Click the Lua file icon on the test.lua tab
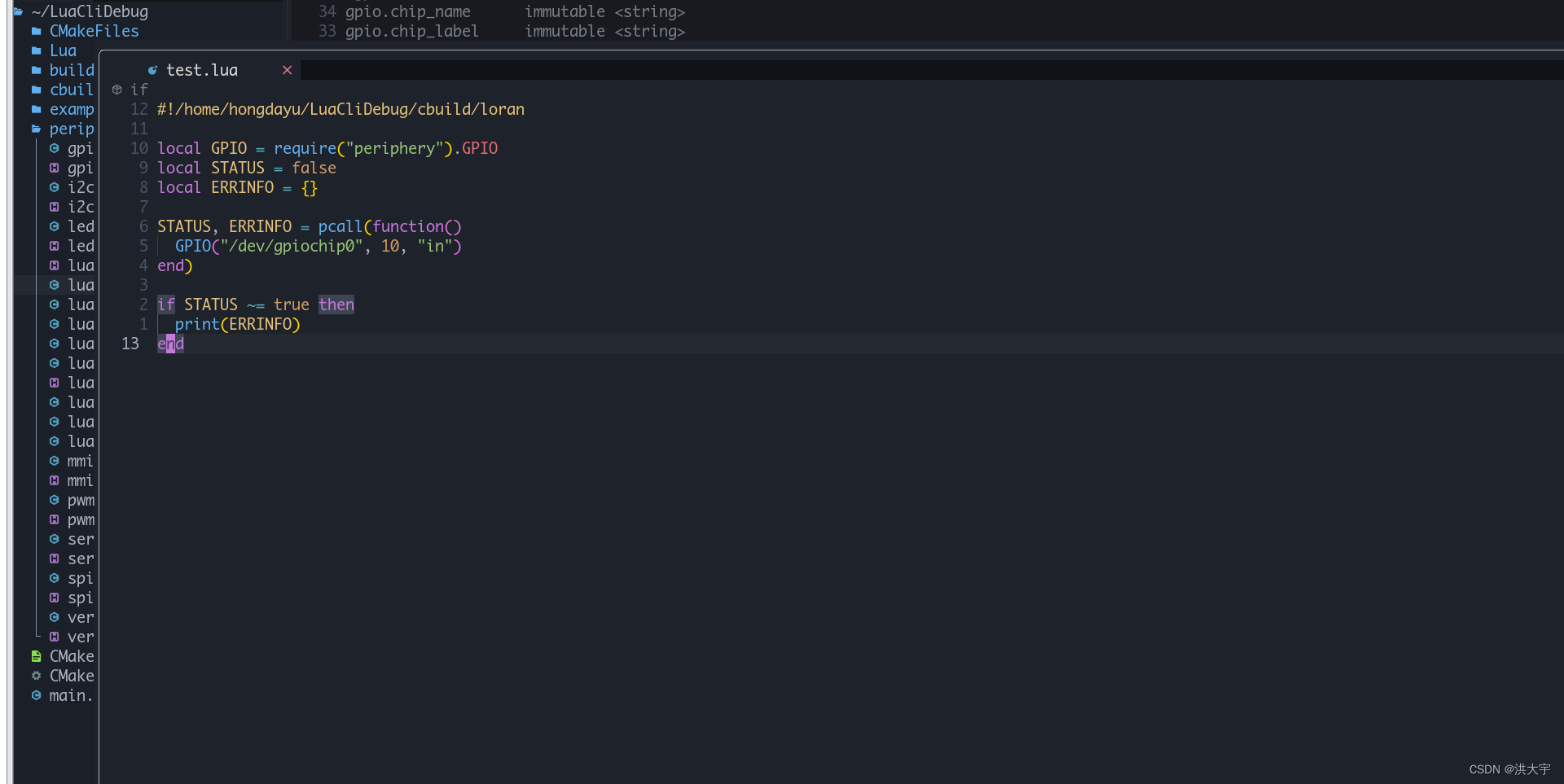Image resolution: width=1564 pixels, height=784 pixels. point(152,70)
